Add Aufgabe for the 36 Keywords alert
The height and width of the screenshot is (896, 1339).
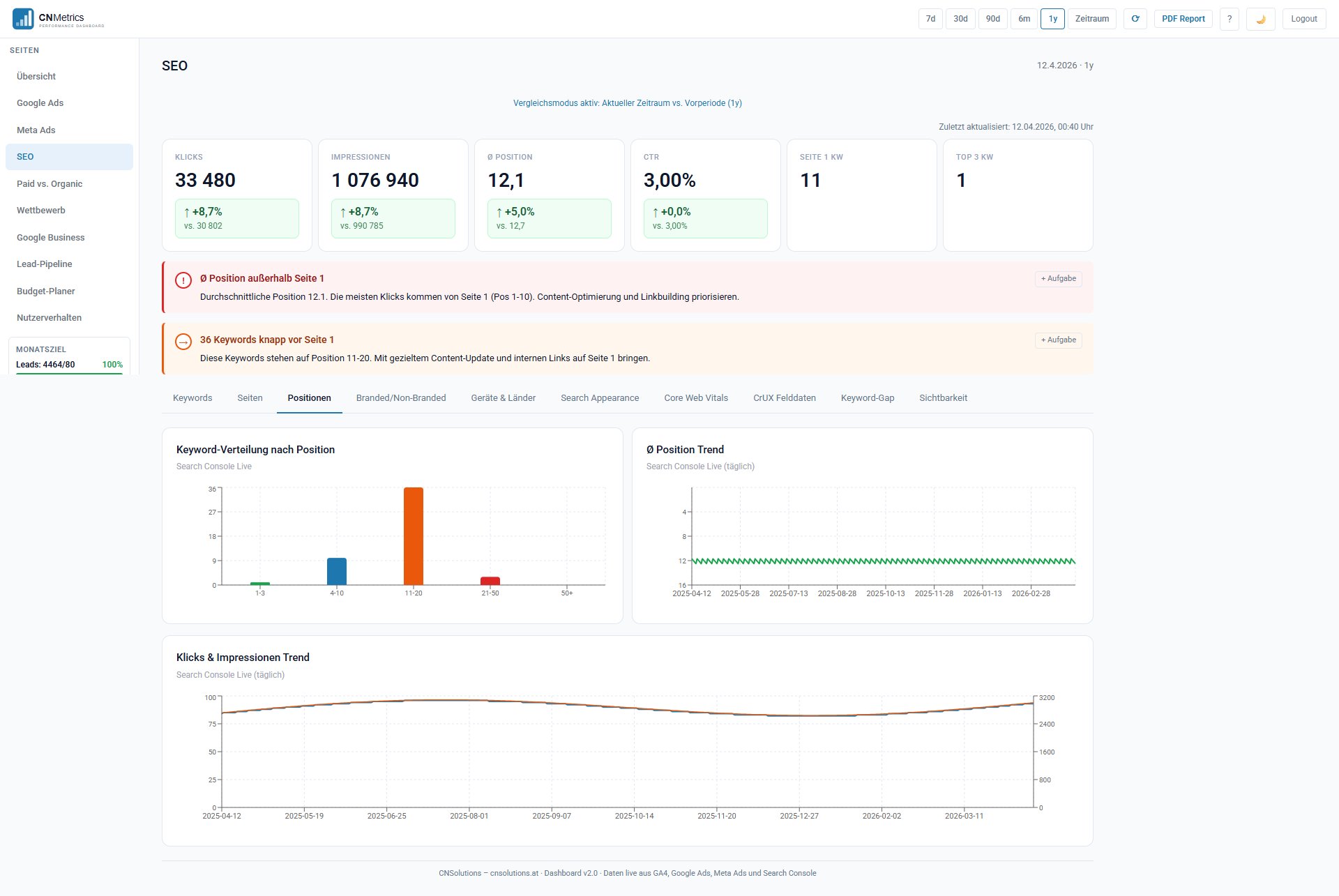[1058, 340]
